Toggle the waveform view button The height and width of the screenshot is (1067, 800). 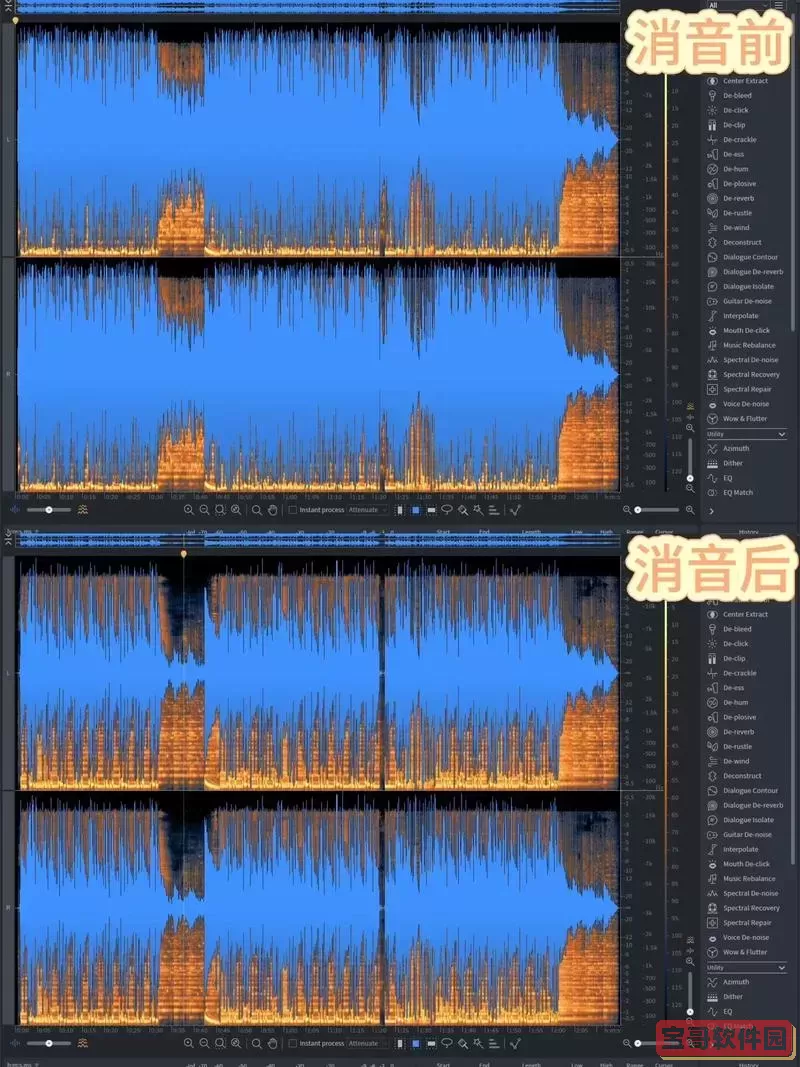click(398, 511)
